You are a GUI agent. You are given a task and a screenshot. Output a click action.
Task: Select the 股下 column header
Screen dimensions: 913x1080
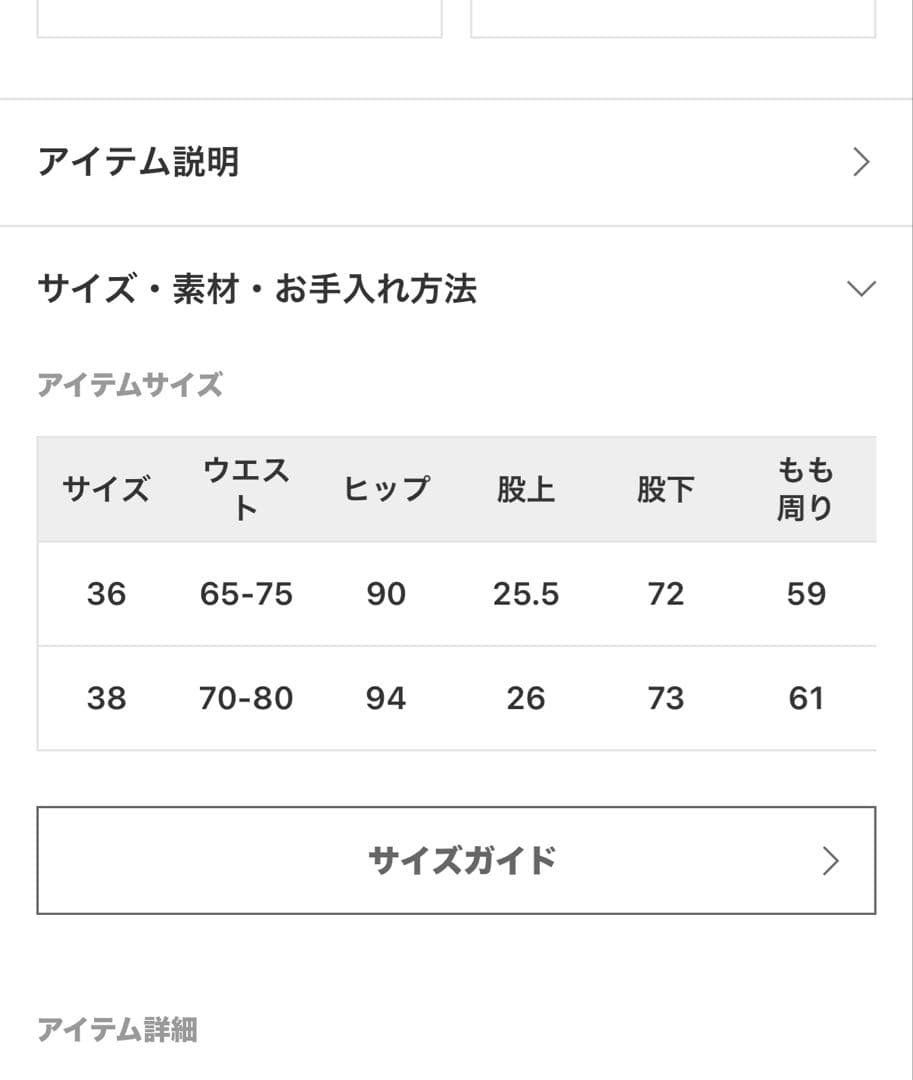click(666, 490)
